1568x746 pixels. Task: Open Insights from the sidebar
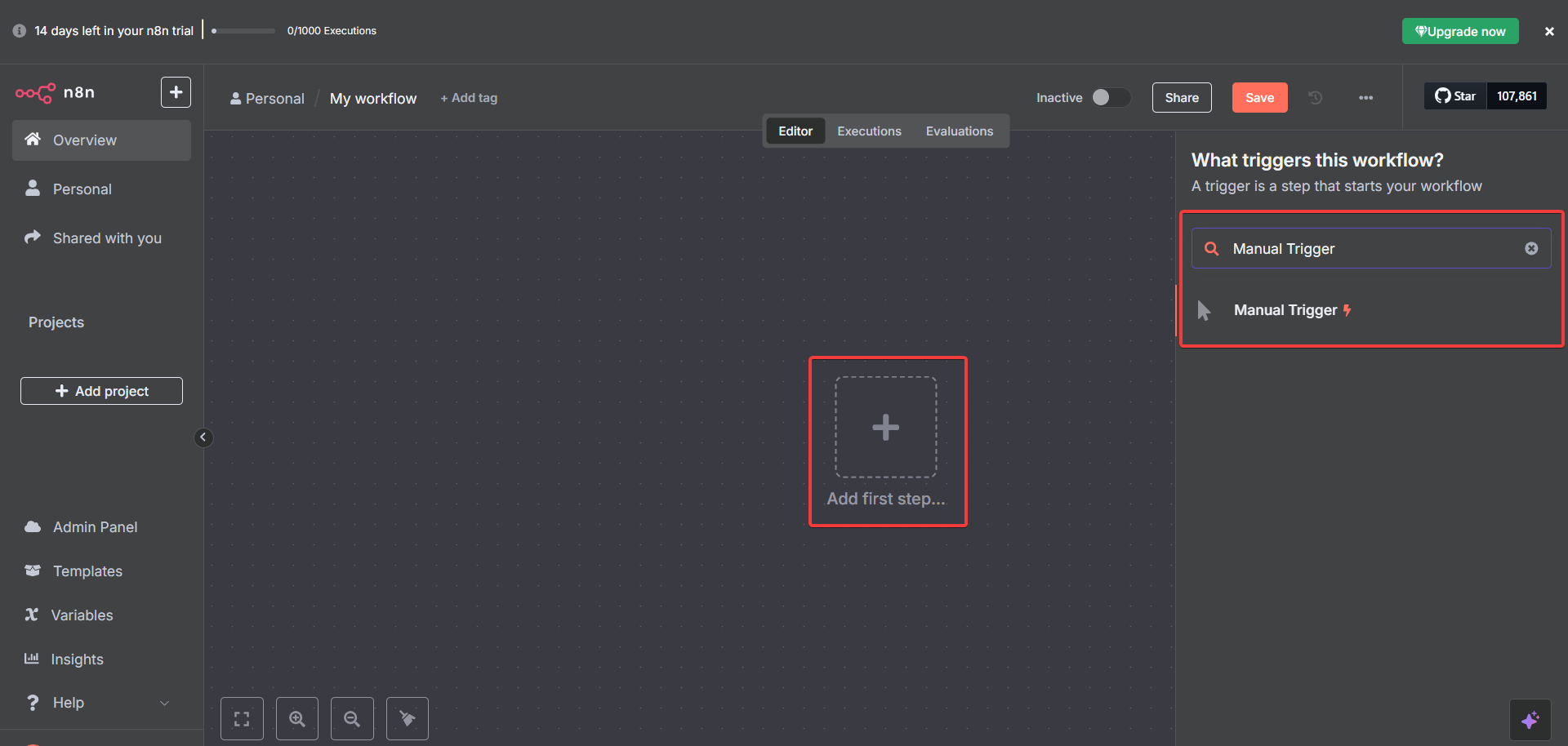click(x=78, y=659)
